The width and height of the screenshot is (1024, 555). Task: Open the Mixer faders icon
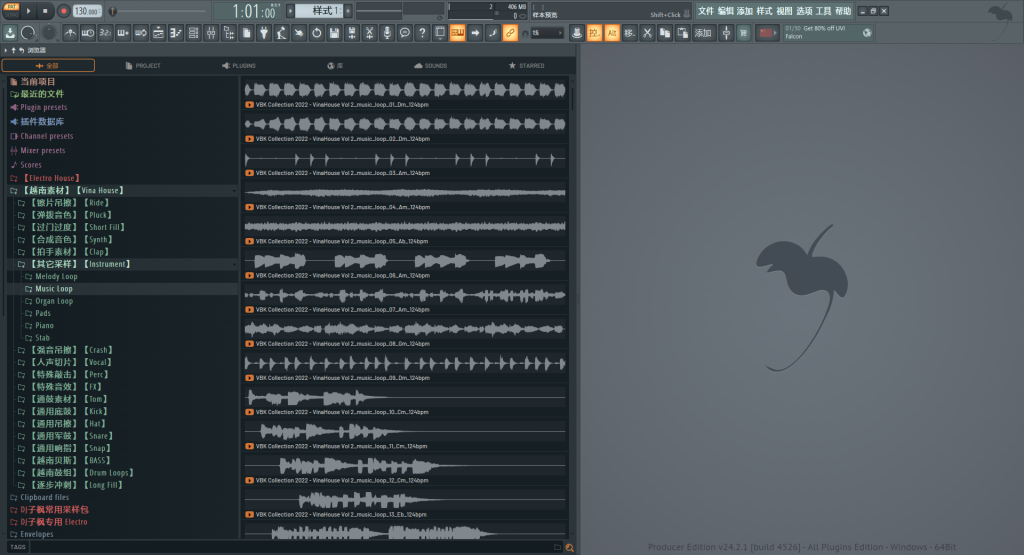(x=211, y=33)
